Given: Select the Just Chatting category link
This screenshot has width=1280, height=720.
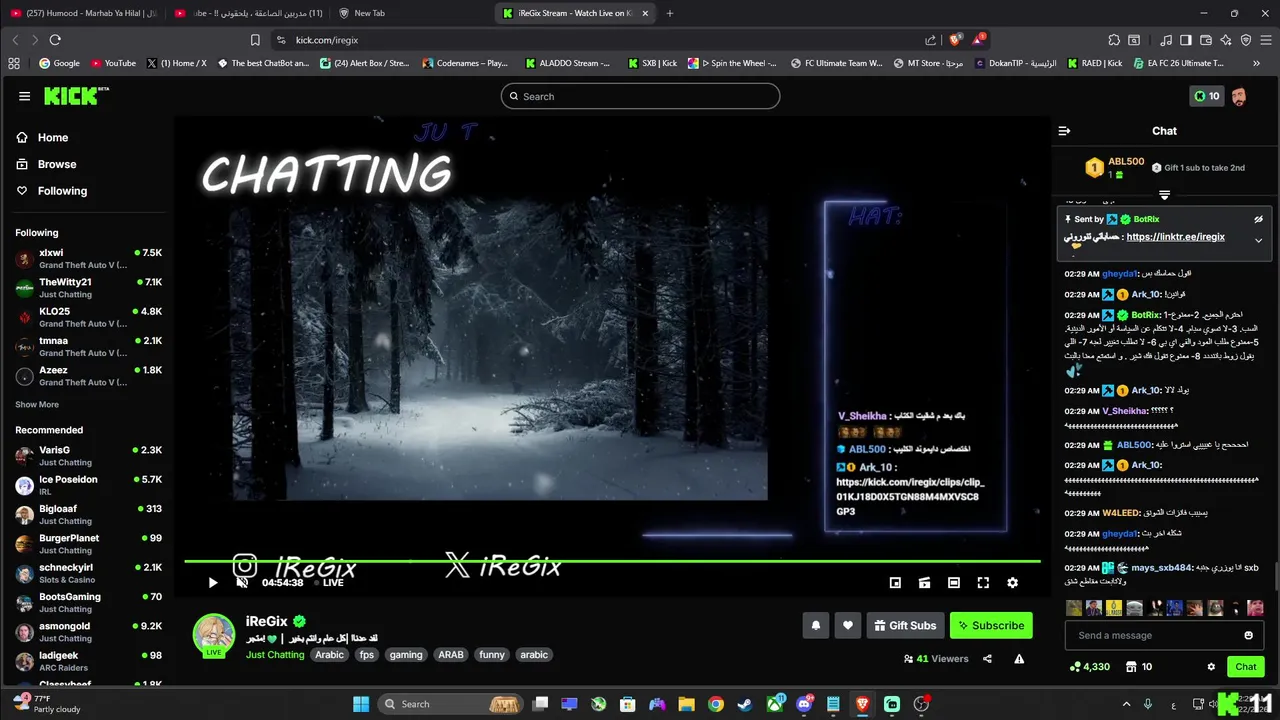Looking at the screenshot, I should point(275,655).
